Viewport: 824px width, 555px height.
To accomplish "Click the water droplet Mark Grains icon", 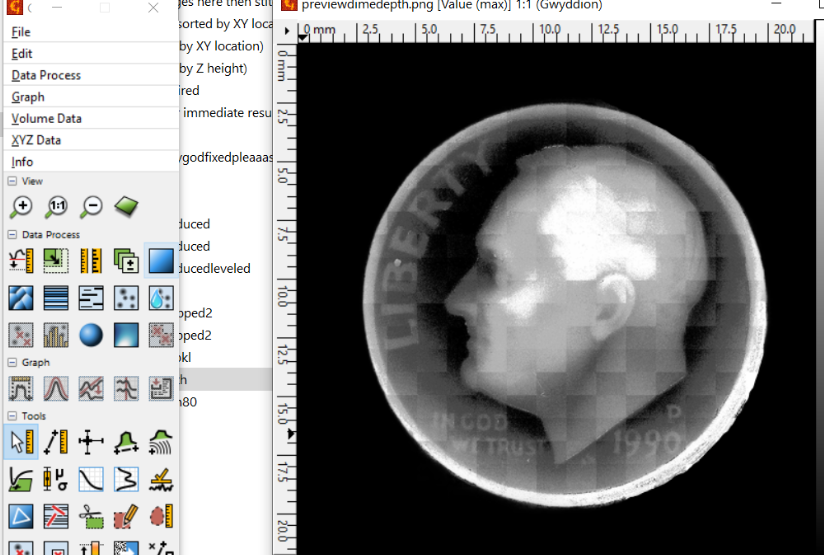I will [160, 297].
